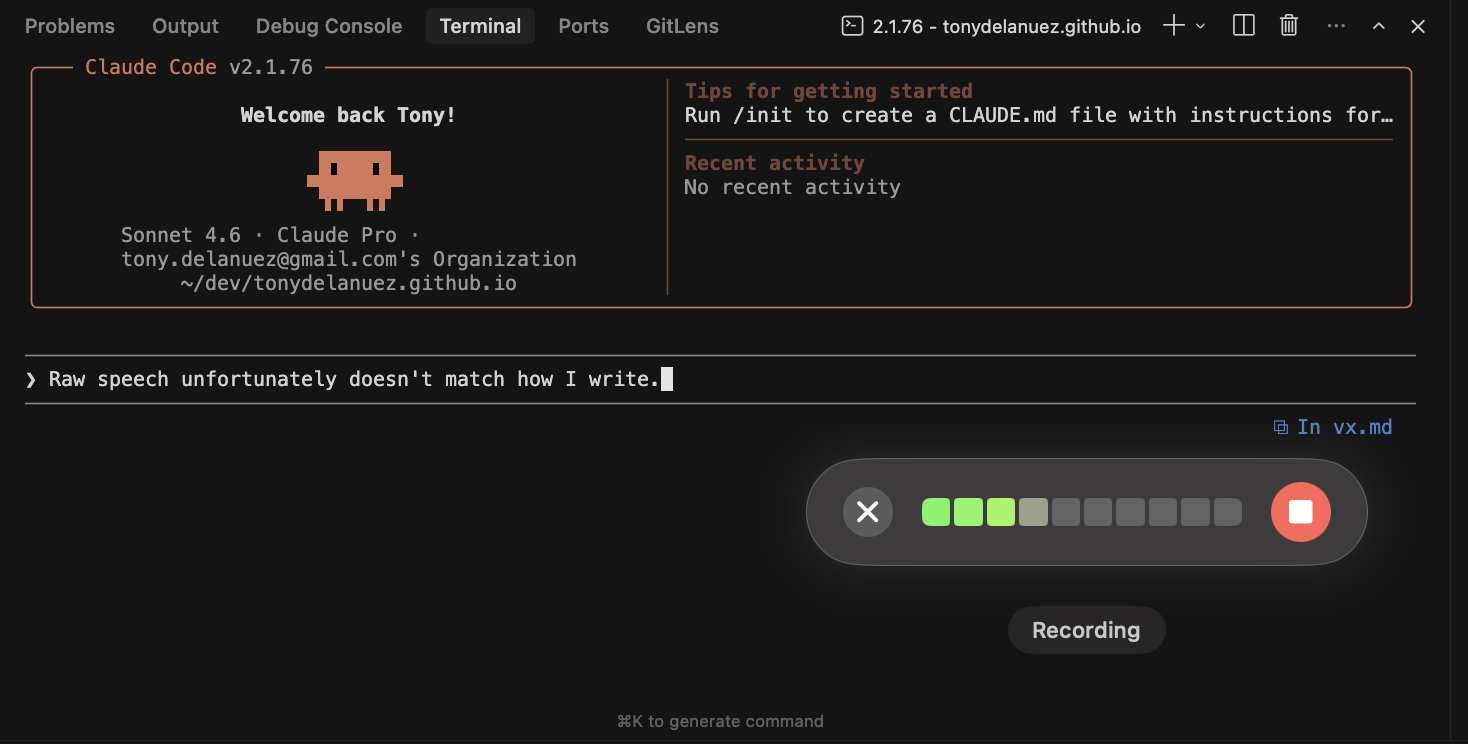The width and height of the screenshot is (1468, 744).
Task: Click the In vx.md link
Action: pyautogui.click(x=1345, y=426)
